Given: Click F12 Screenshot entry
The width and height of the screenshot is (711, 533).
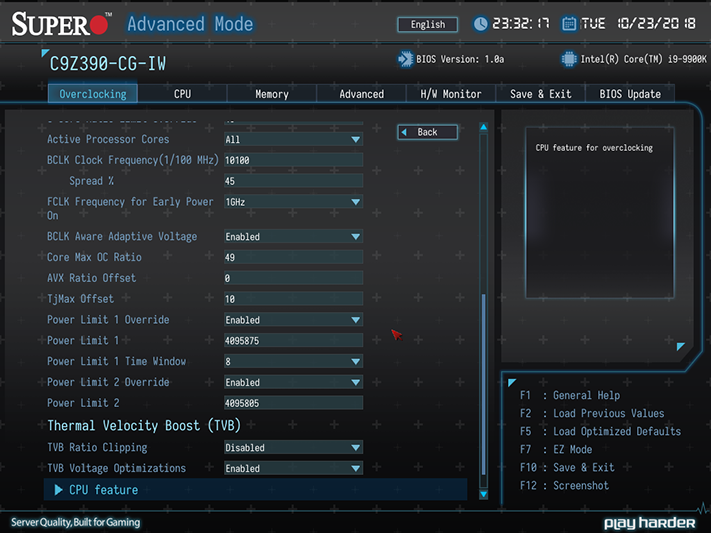Looking at the screenshot, I should pos(564,486).
